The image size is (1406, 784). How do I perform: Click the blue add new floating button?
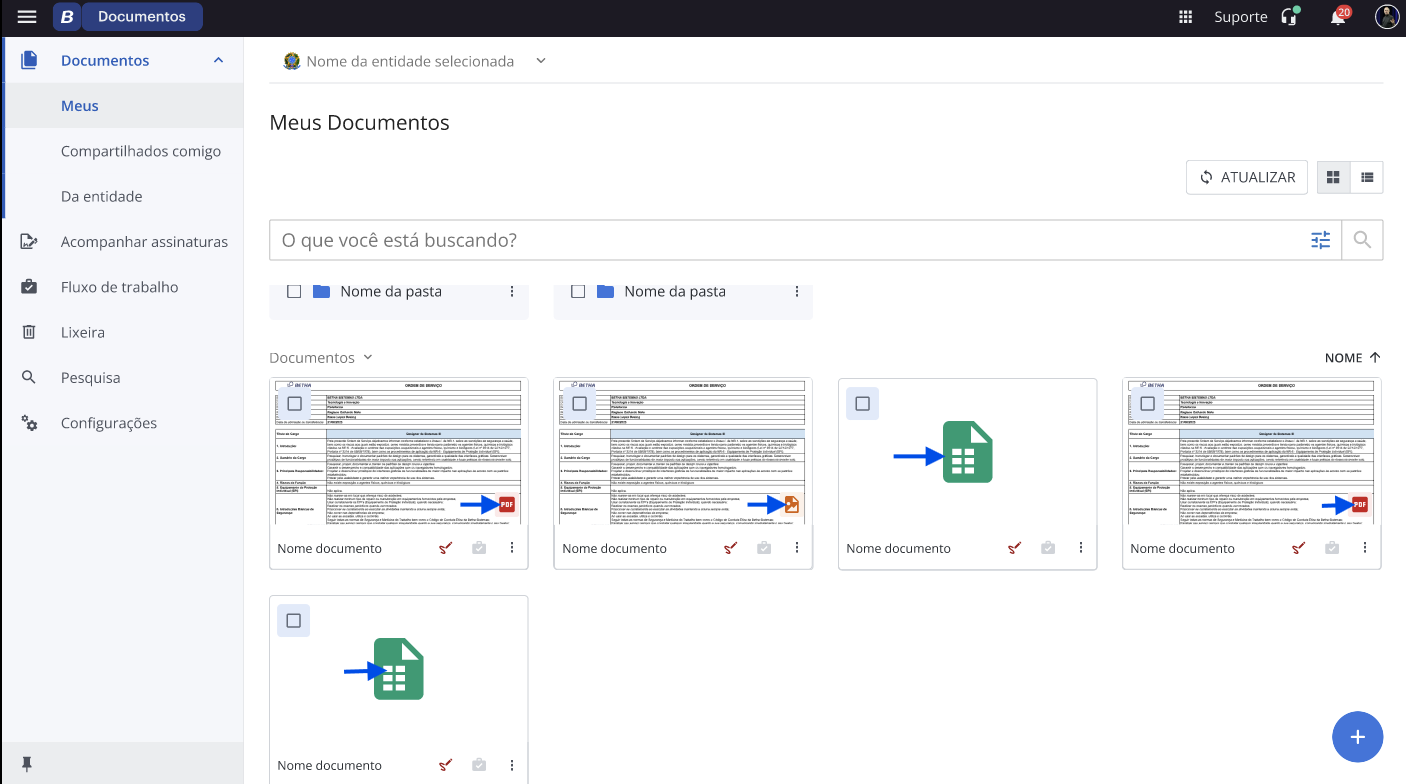click(1357, 737)
